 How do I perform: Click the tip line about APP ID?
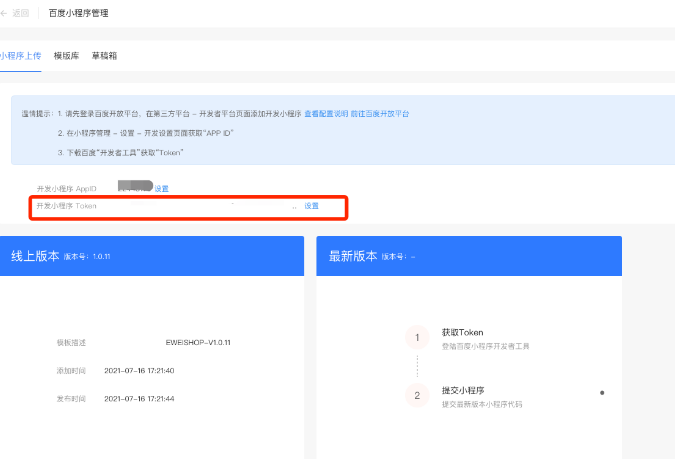point(146,133)
